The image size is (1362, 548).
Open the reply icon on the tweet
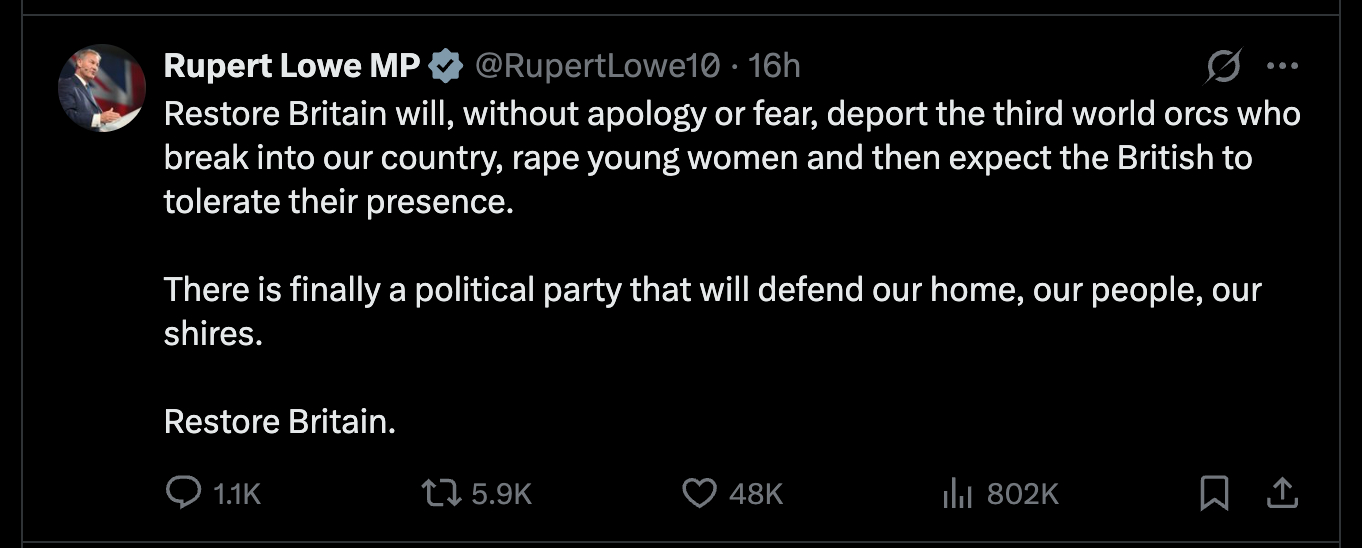pos(182,492)
